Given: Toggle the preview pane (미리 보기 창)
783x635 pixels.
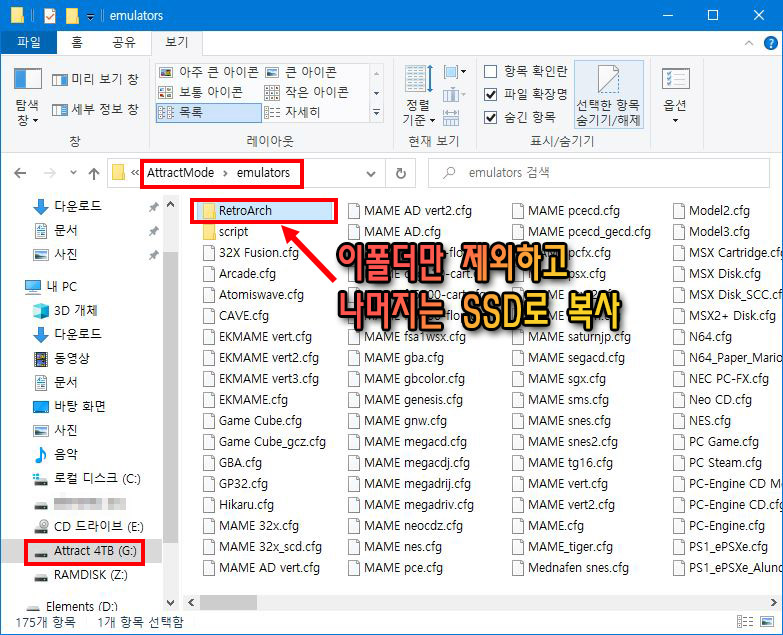Looking at the screenshot, I should coord(95,79).
